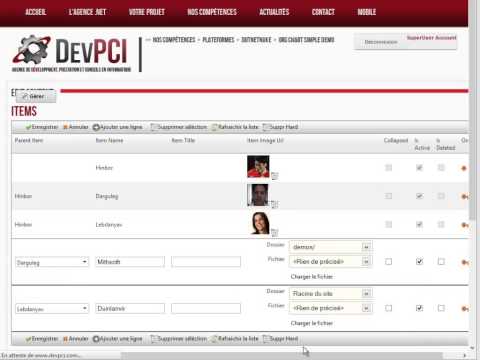This screenshot has width=480, height=360.
Task: Open Votre Projet menu
Action: point(147,12)
